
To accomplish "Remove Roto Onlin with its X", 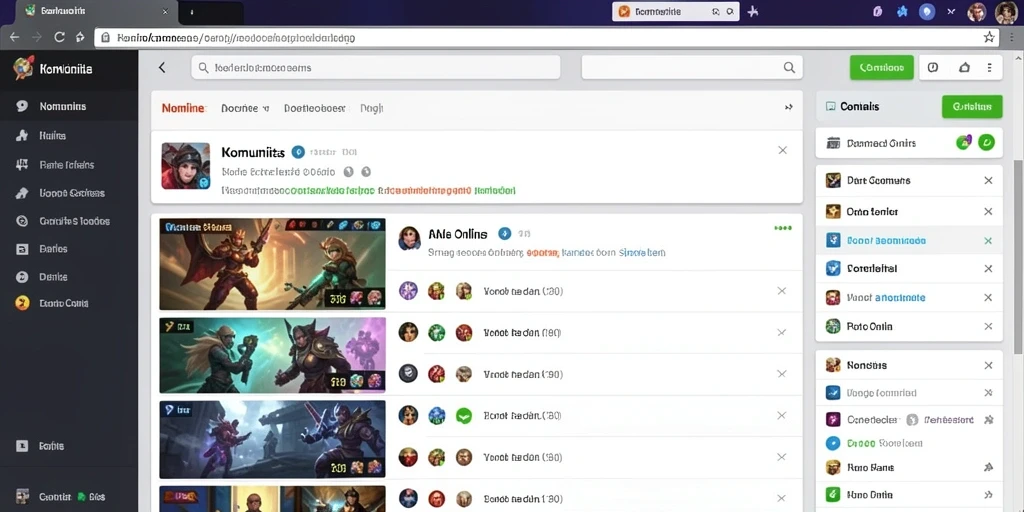I will point(988,326).
